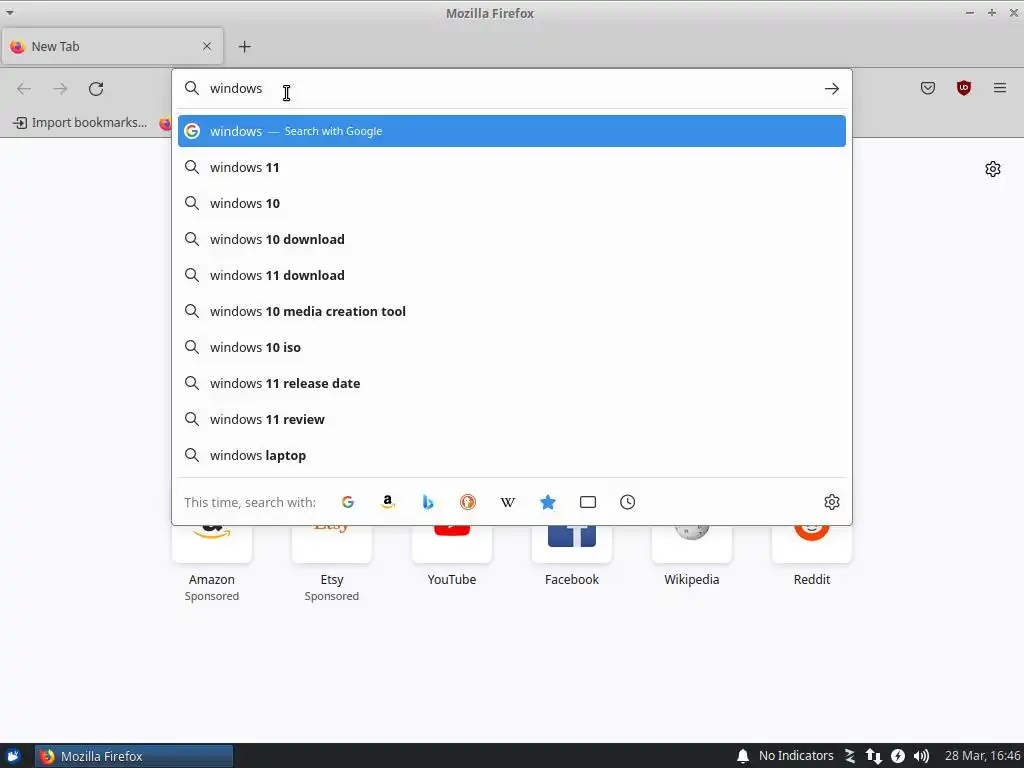1024x768 pixels.
Task: Click the forward navigation arrow
Action: [60, 88]
